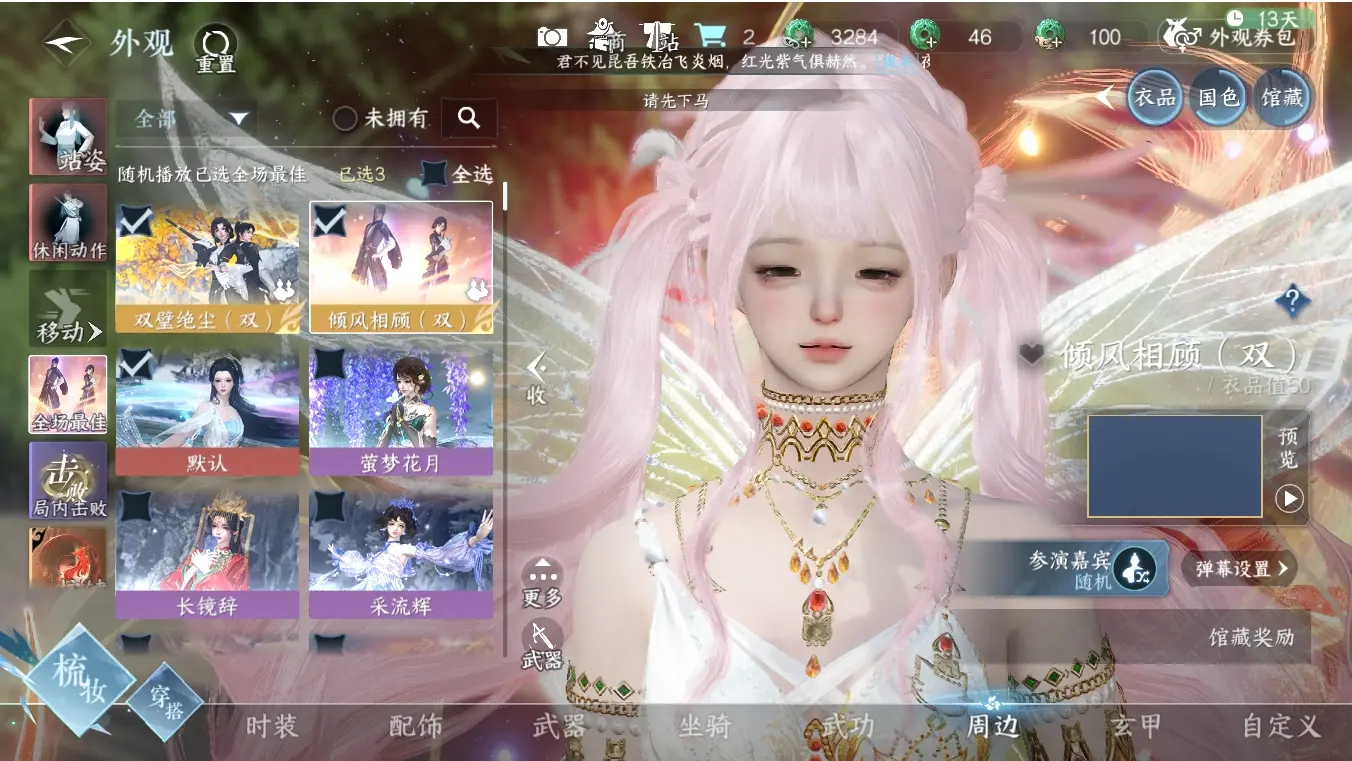This screenshot has width=1352, height=761.
Task: Switch to the 武功 tab
Action: pyautogui.click(x=849, y=726)
